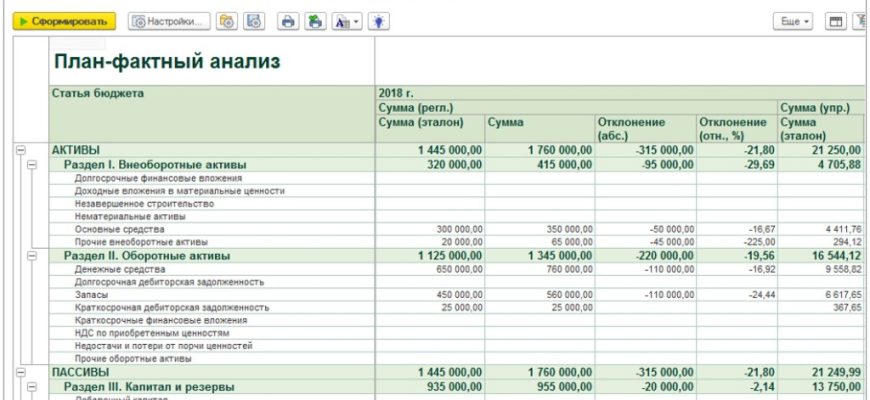Image resolution: width=870 pixels, height=400 pixels.
Task: Click the Статья бюджета column header
Action: 98,93
